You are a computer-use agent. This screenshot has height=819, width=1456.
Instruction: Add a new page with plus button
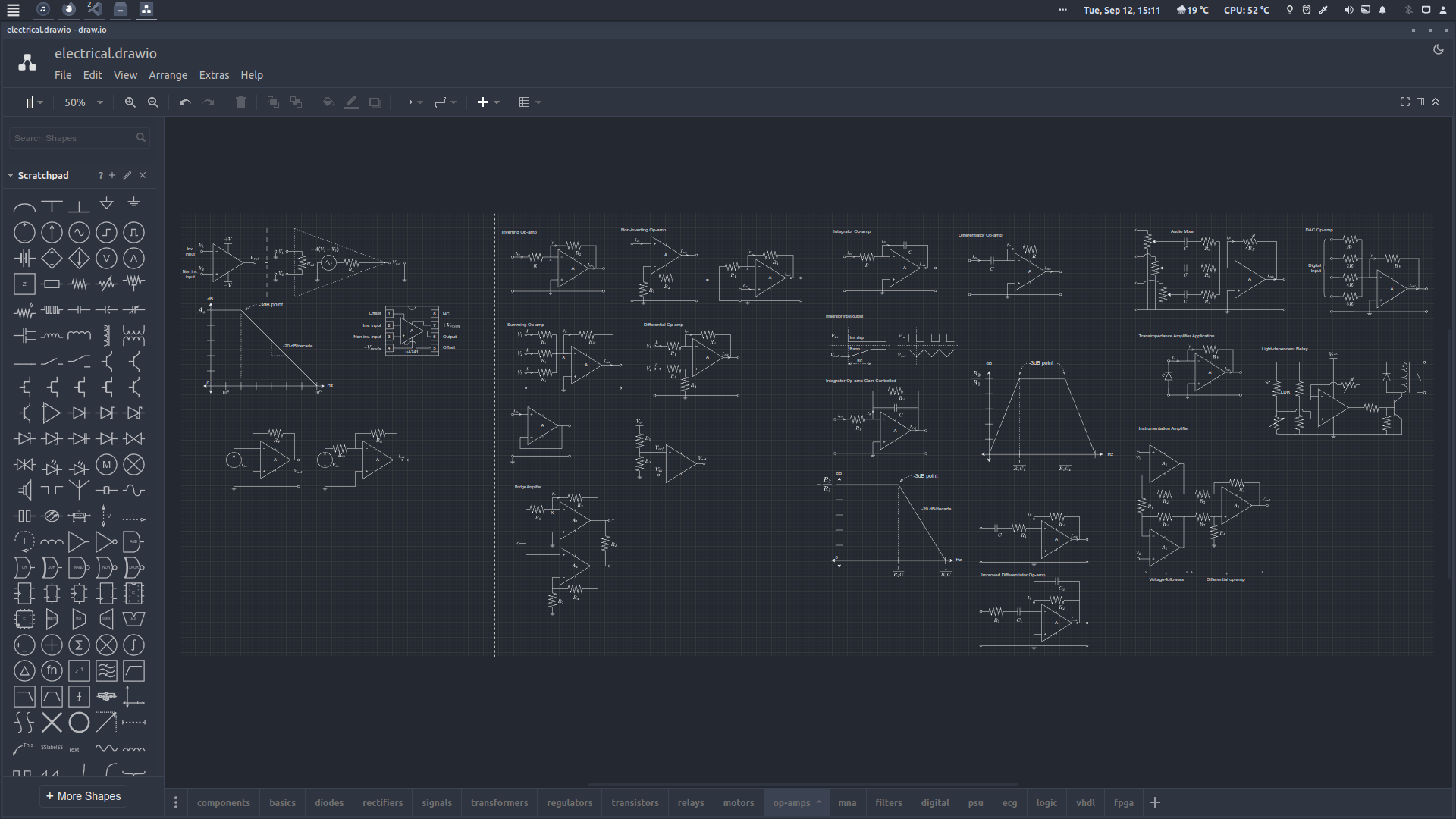[1155, 802]
